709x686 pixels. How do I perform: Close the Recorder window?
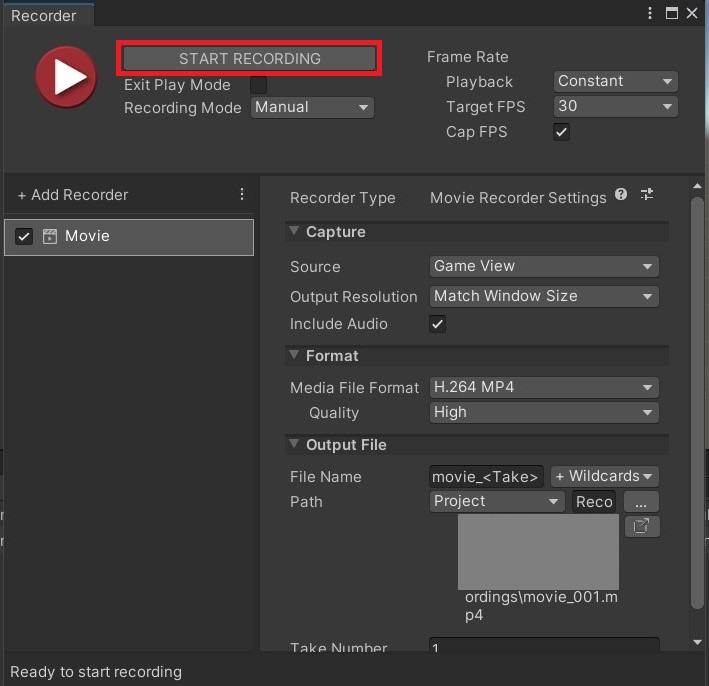click(692, 13)
